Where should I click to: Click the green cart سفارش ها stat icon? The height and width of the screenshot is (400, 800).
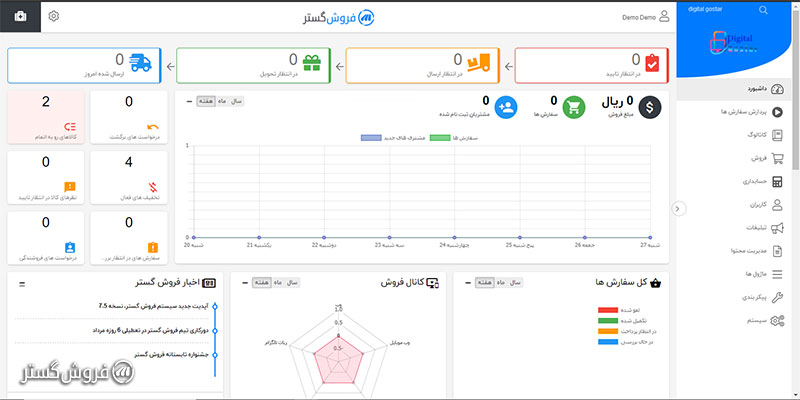(x=574, y=107)
